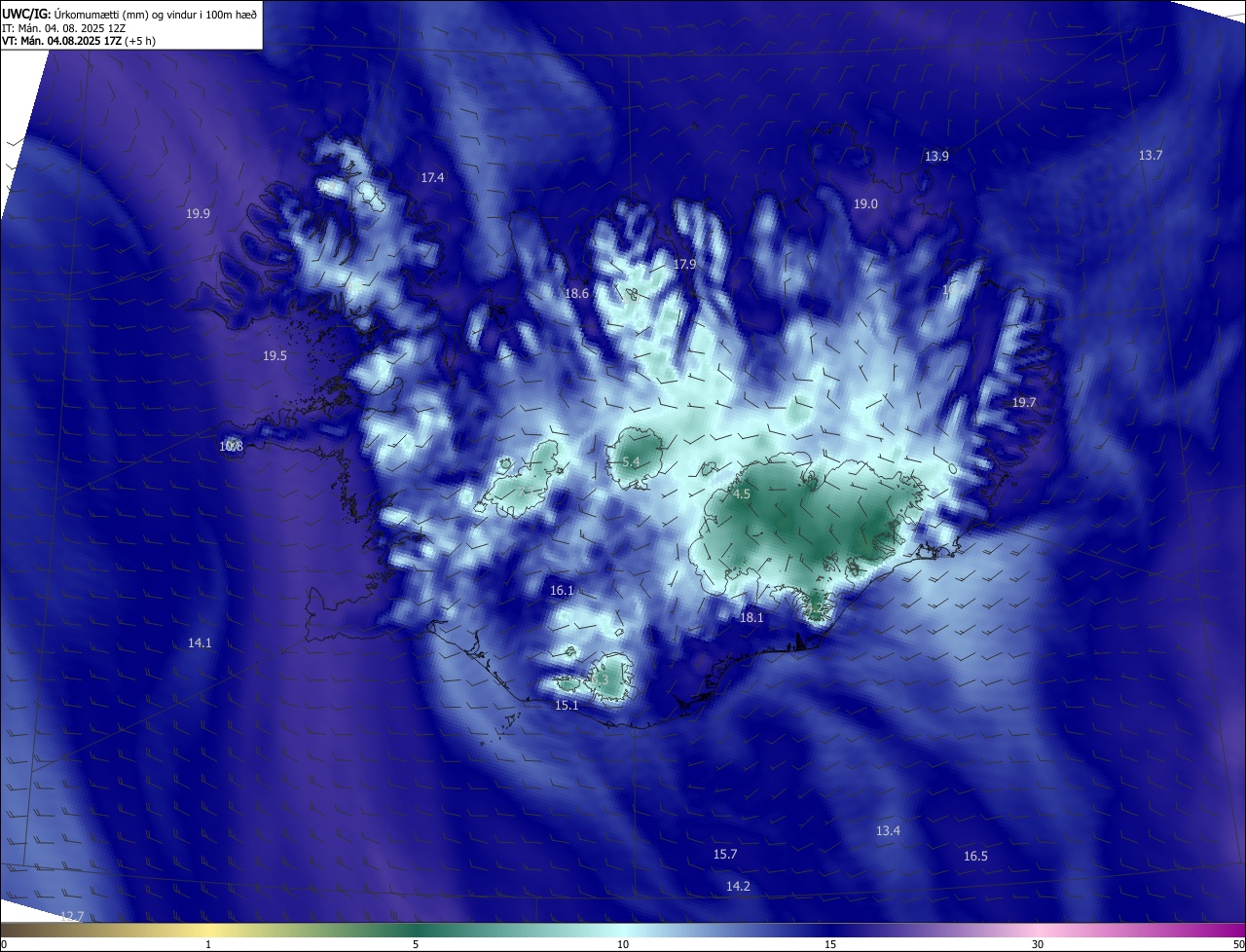The width and height of the screenshot is (1246, 952).
Task: Click the colorbar tick label 1
Action: (208, 945)
